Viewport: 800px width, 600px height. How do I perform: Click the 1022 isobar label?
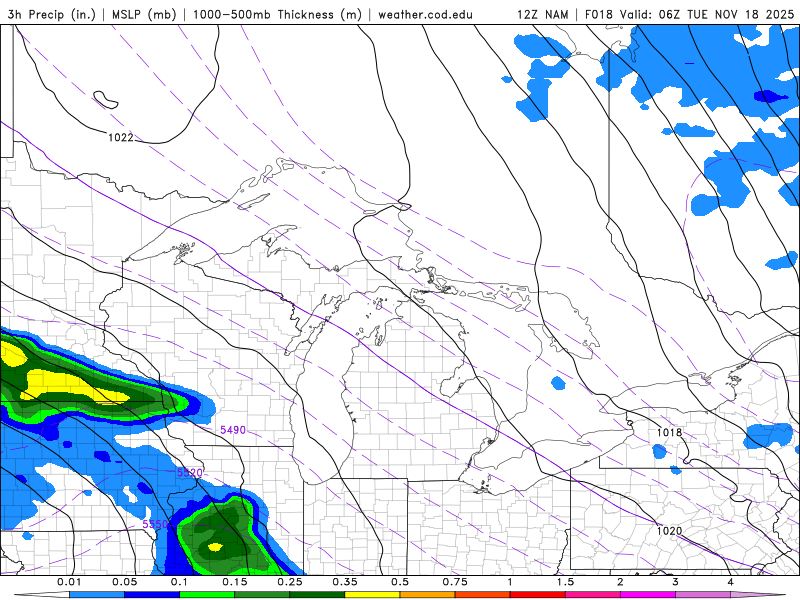[x=120, y=137]
